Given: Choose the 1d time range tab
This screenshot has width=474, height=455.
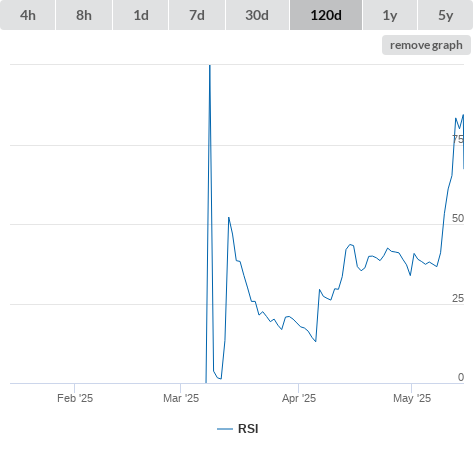Looking at the screenshot, I should click(x=141, y=15).
